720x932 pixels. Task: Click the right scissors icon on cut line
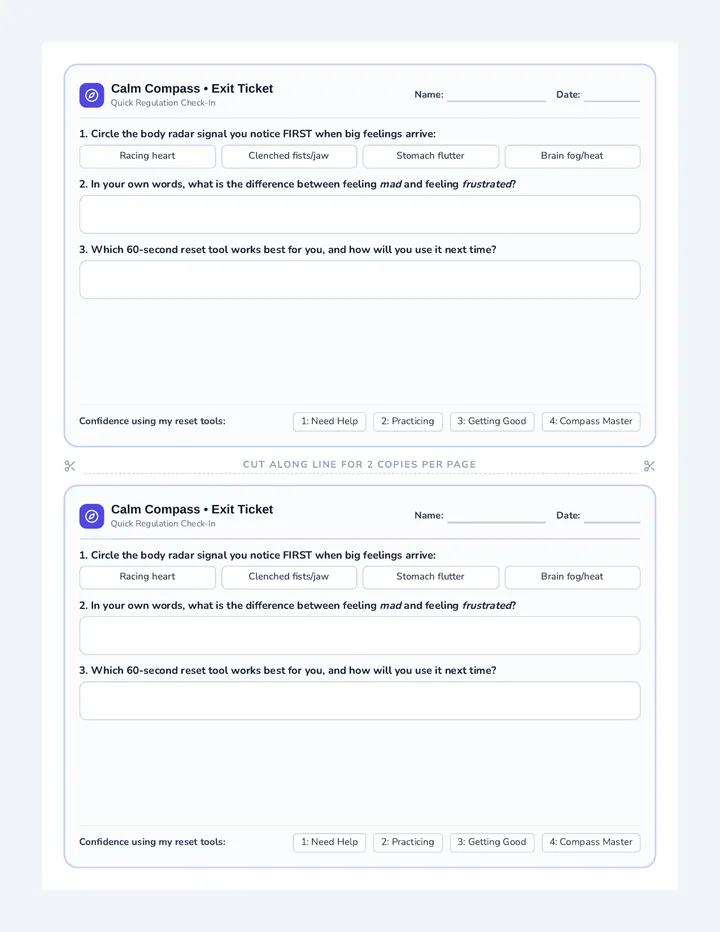click(x=649, y=466)
